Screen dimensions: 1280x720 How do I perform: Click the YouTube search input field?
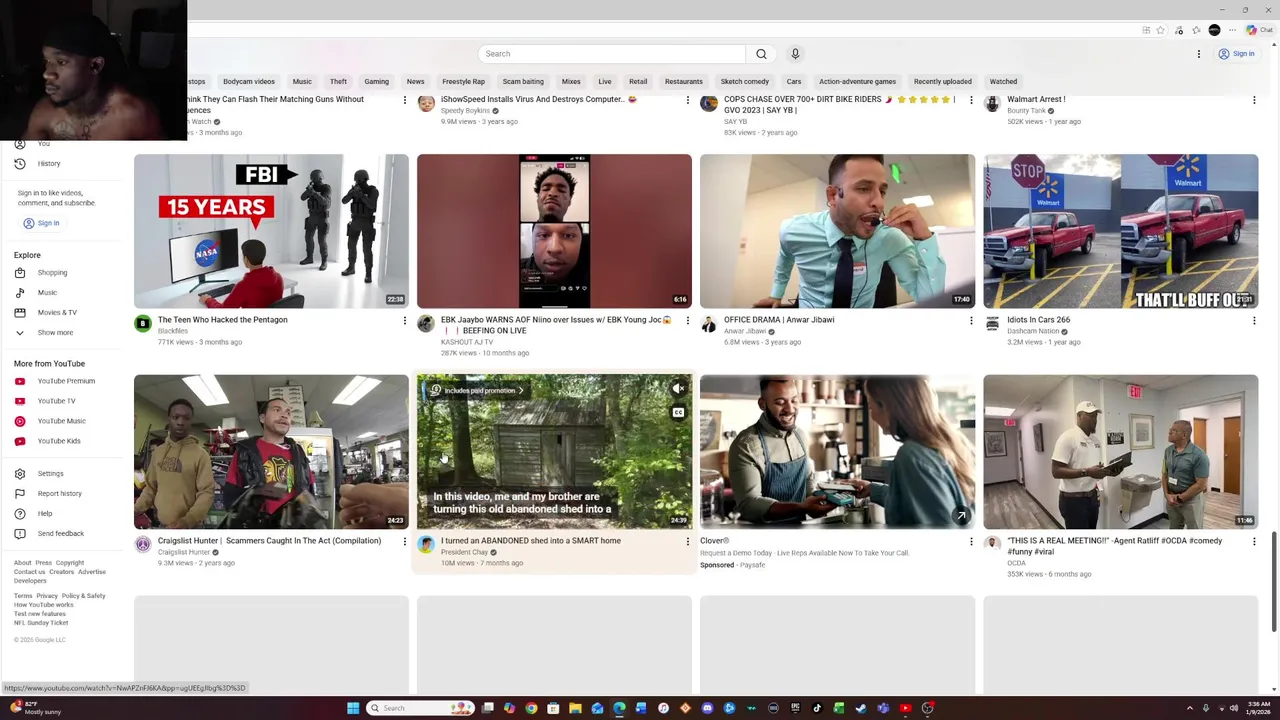coord(612,54)
